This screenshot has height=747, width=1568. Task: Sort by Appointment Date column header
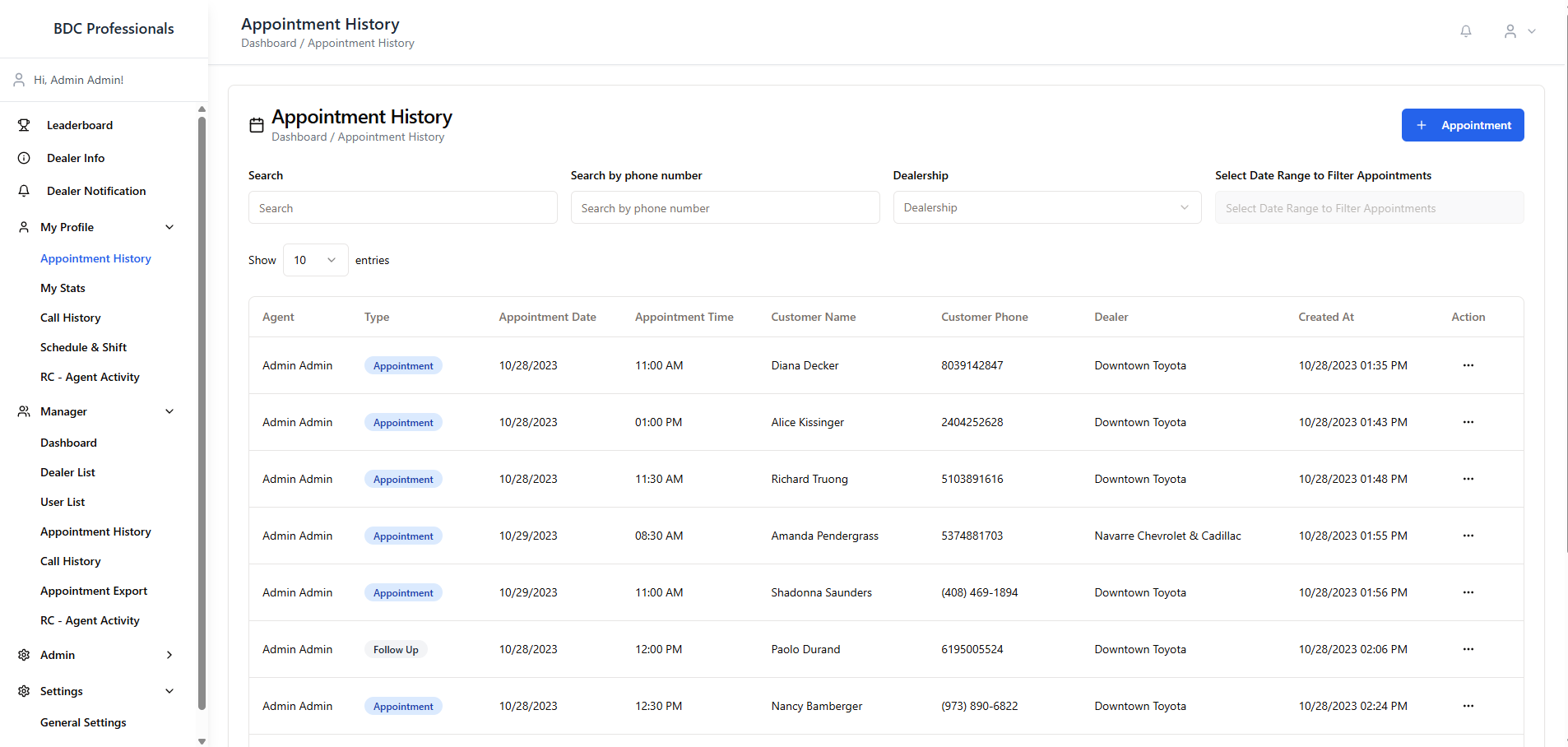(x=547, y=317)
